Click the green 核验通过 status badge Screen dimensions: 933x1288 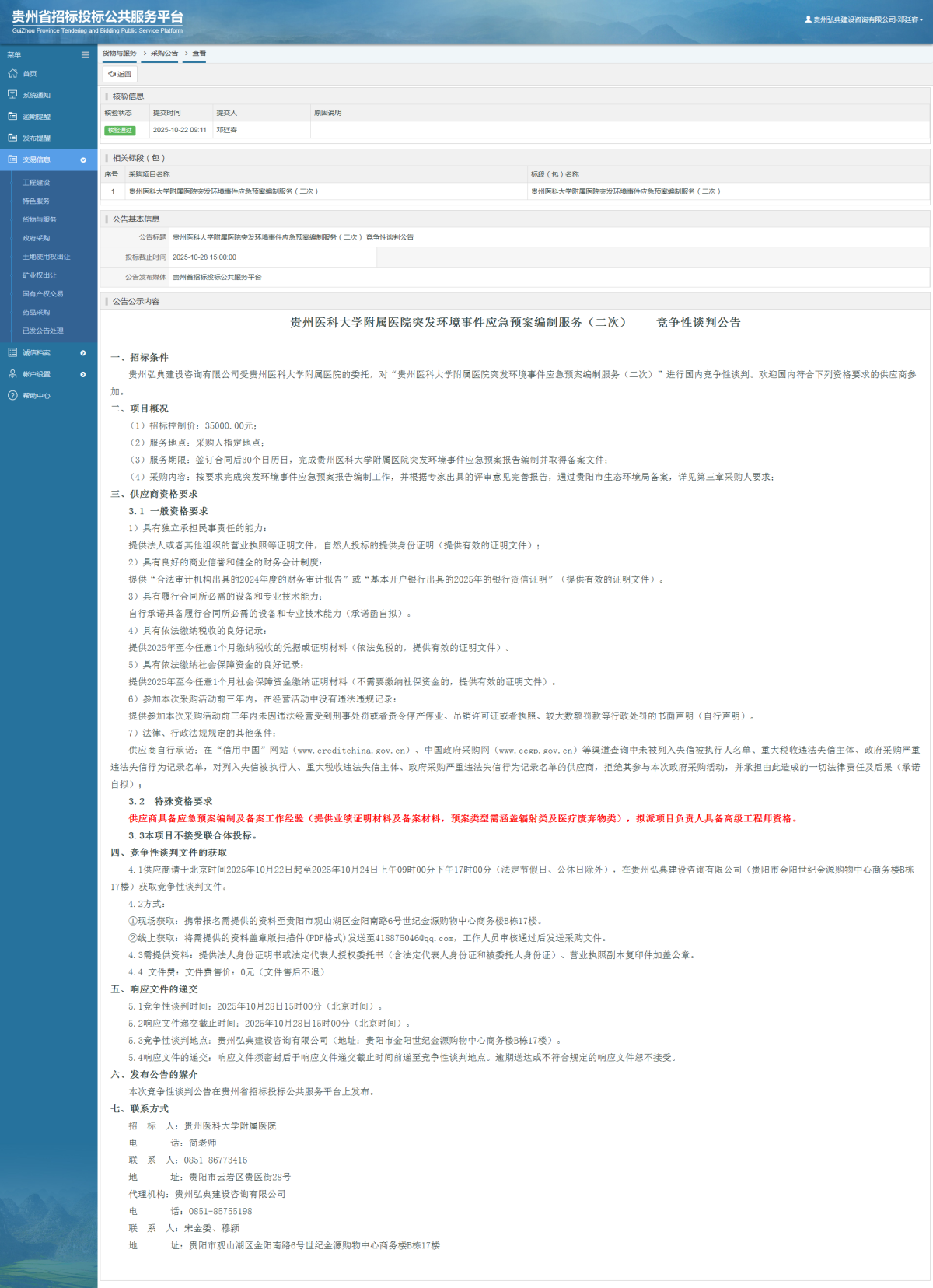120,130
